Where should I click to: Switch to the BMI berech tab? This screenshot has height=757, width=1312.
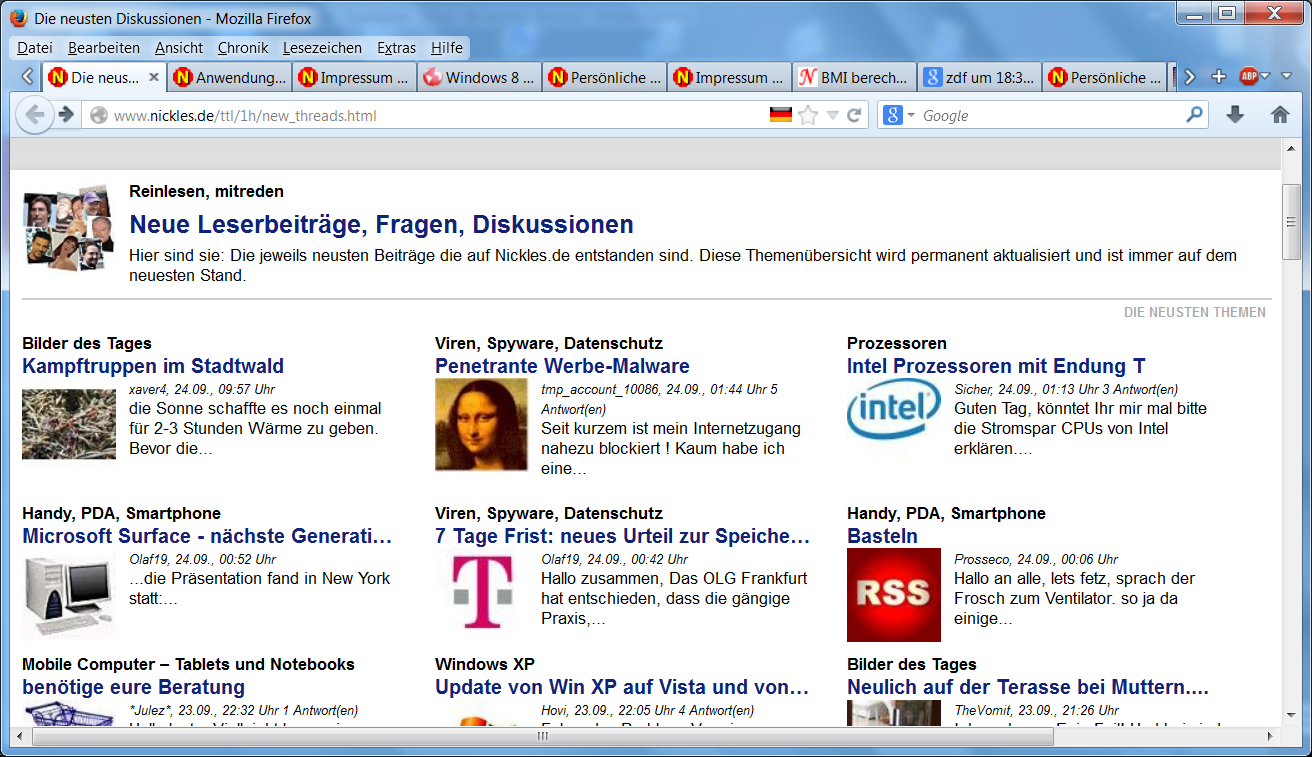pos(855,77)
